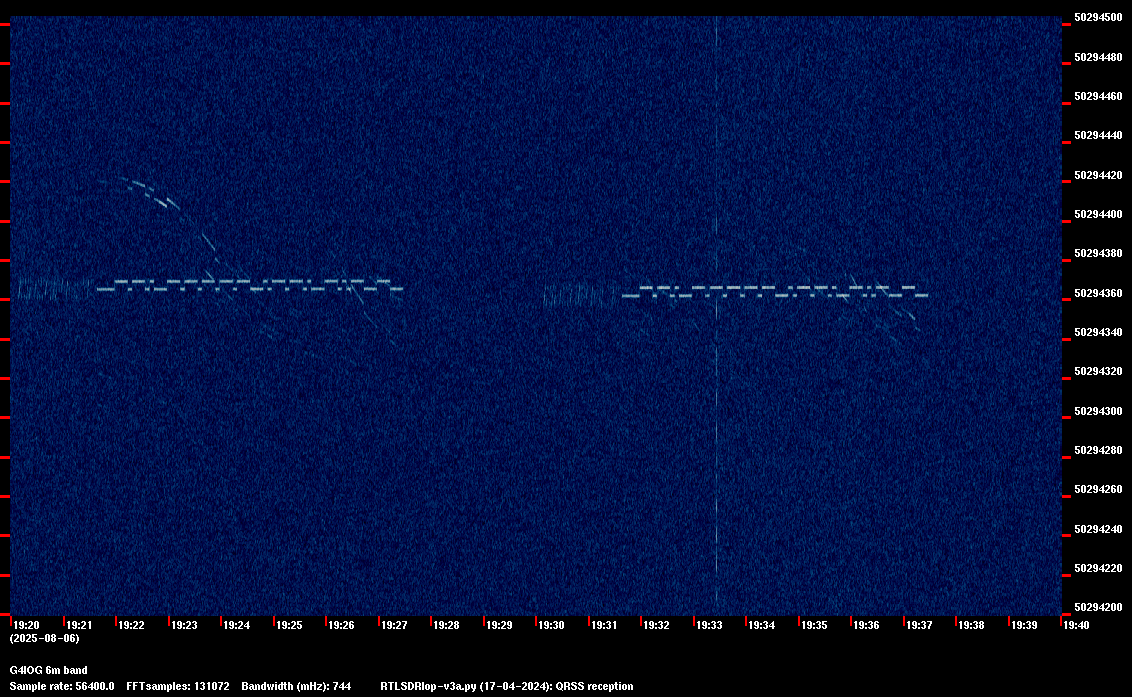Click the 19:24 time axis label

(x=237, y=625)
